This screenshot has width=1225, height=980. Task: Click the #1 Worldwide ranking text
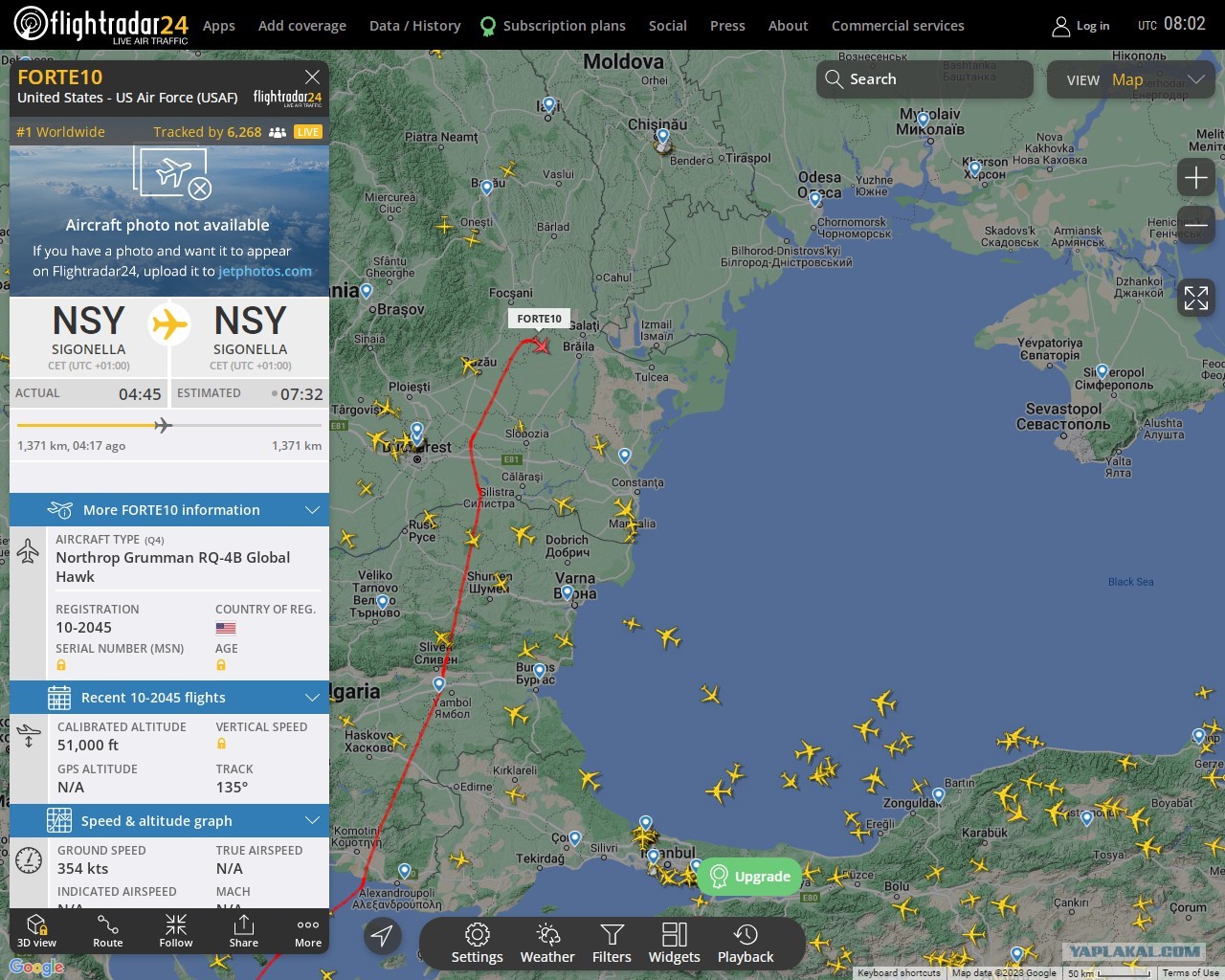(60, 132)
